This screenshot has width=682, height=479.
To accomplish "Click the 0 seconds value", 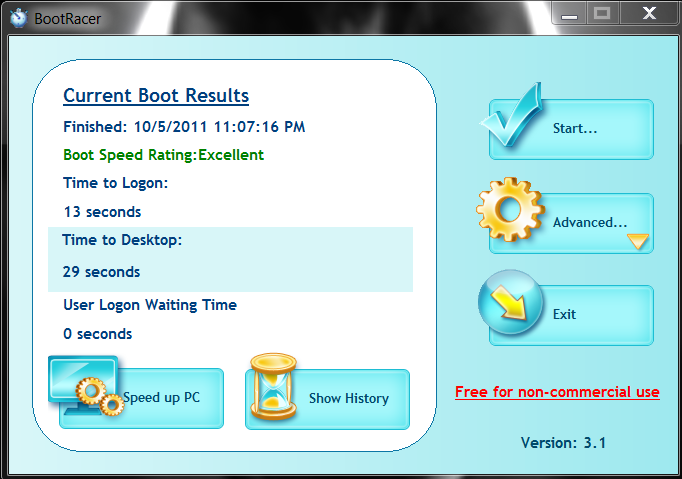I will (x=97, y=334).
